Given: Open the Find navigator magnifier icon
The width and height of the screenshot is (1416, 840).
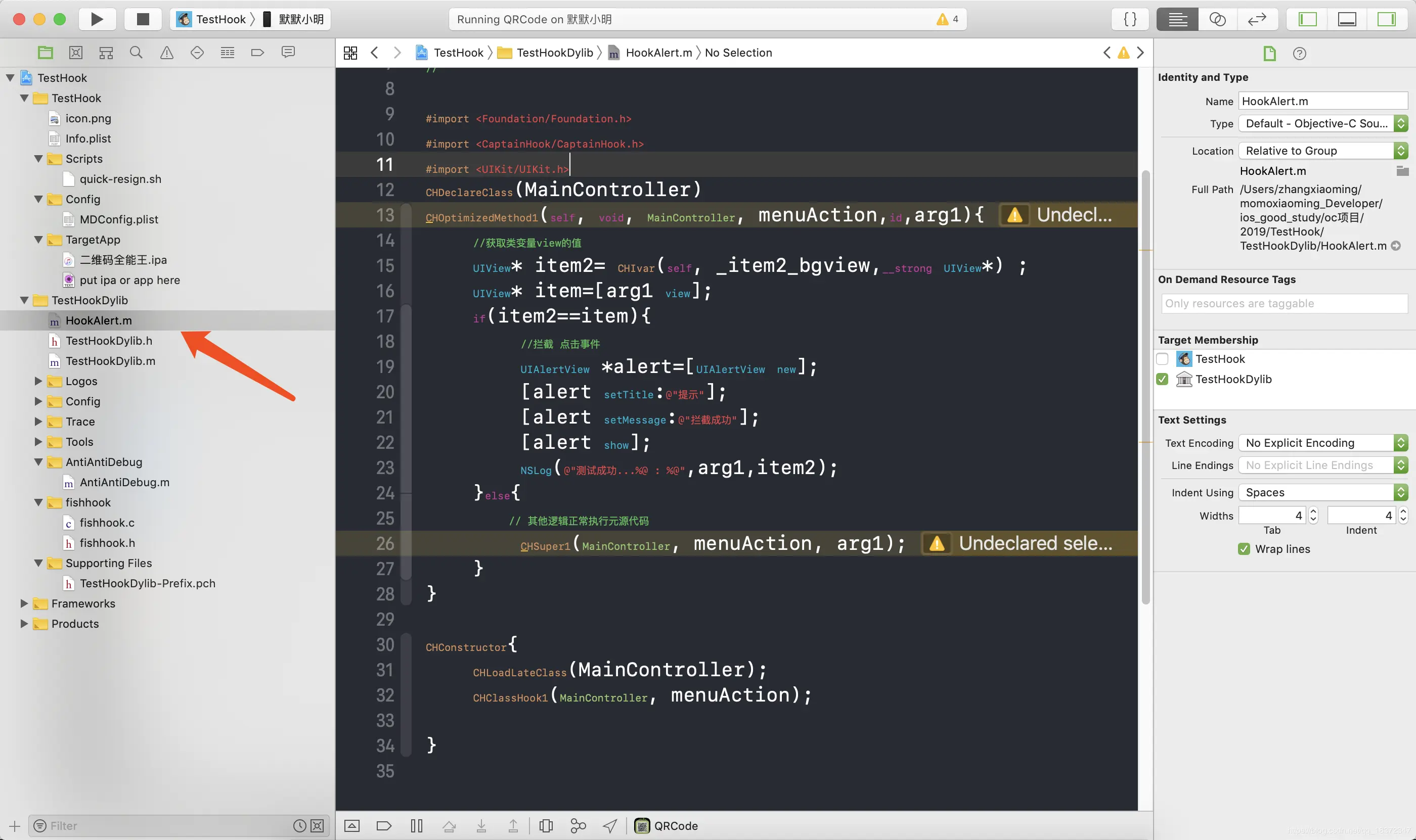Looking at the screenshot, I should [136, 53].
